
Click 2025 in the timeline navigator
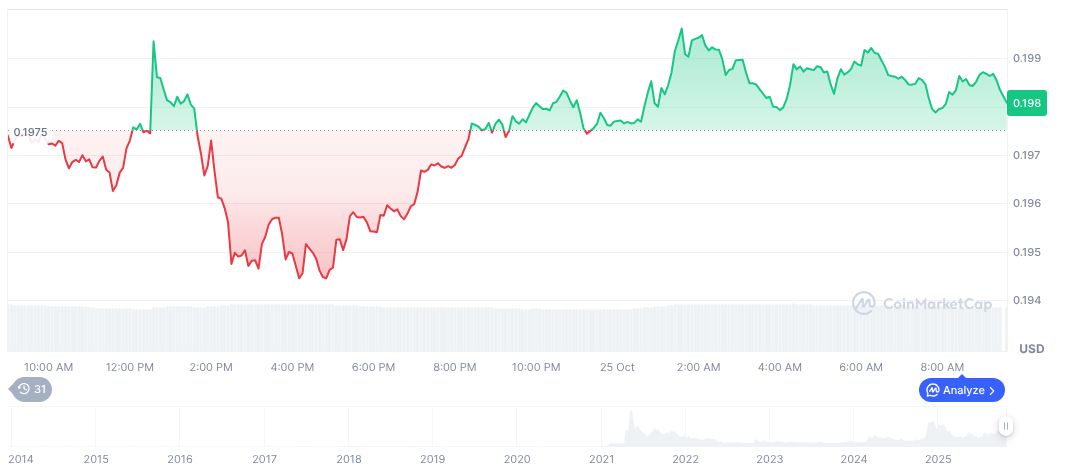pos(937,459)
